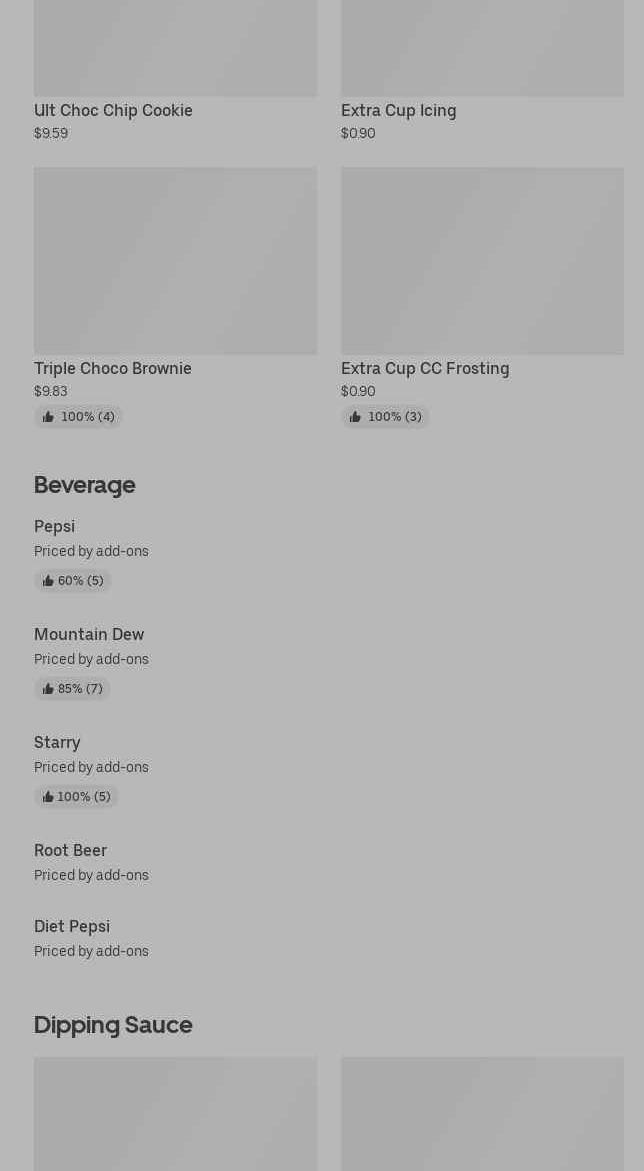Open the Ult Choc Chip Cookie item name
The height and width of the screenshot is (1171, 644).
pyautogui.click(x=113, y=110)
